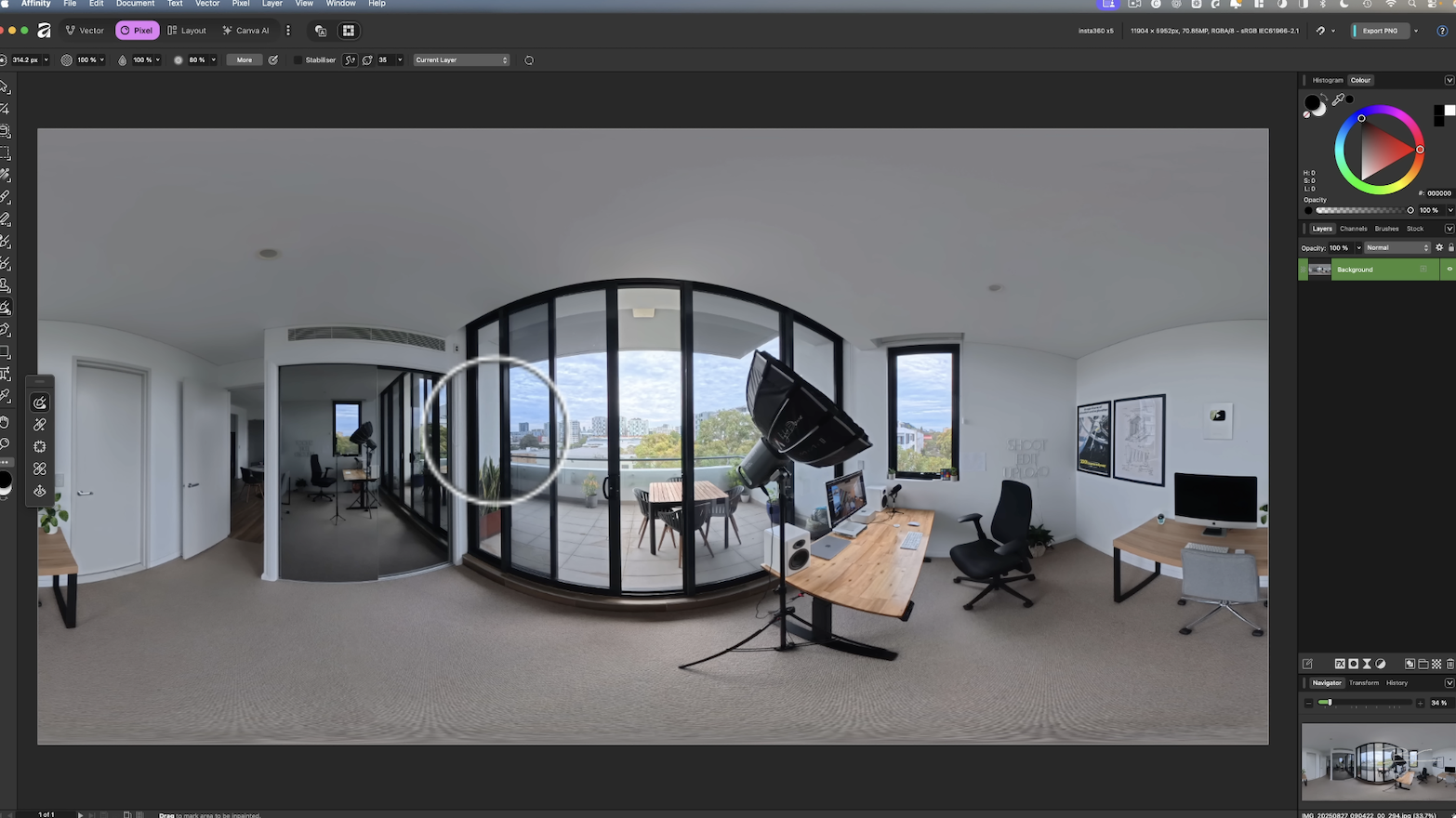Switch to Vector studio
The width and height of the screenshot is (1456, 818).
(85, 31)
